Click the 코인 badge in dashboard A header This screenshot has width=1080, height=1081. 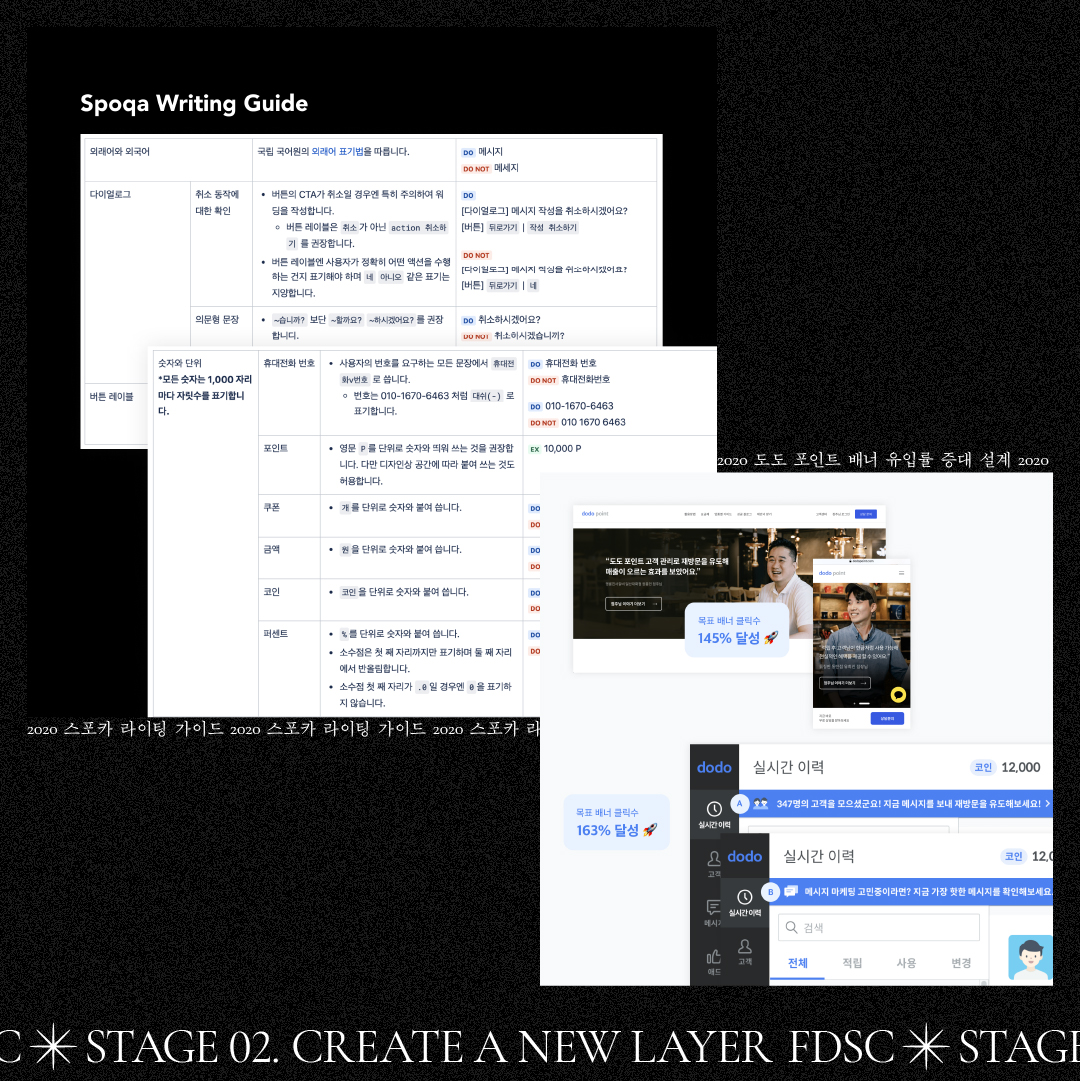983,767
